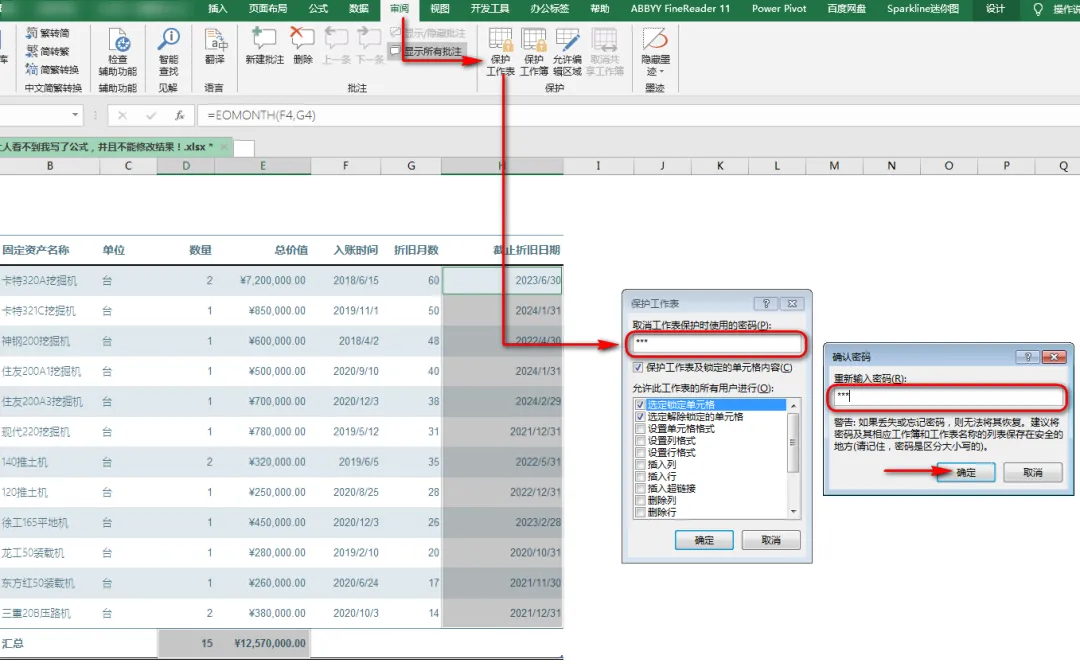
Task: Click the 保护工作表 (Protect Sheet) icon
Action: [x=500, y=52]
